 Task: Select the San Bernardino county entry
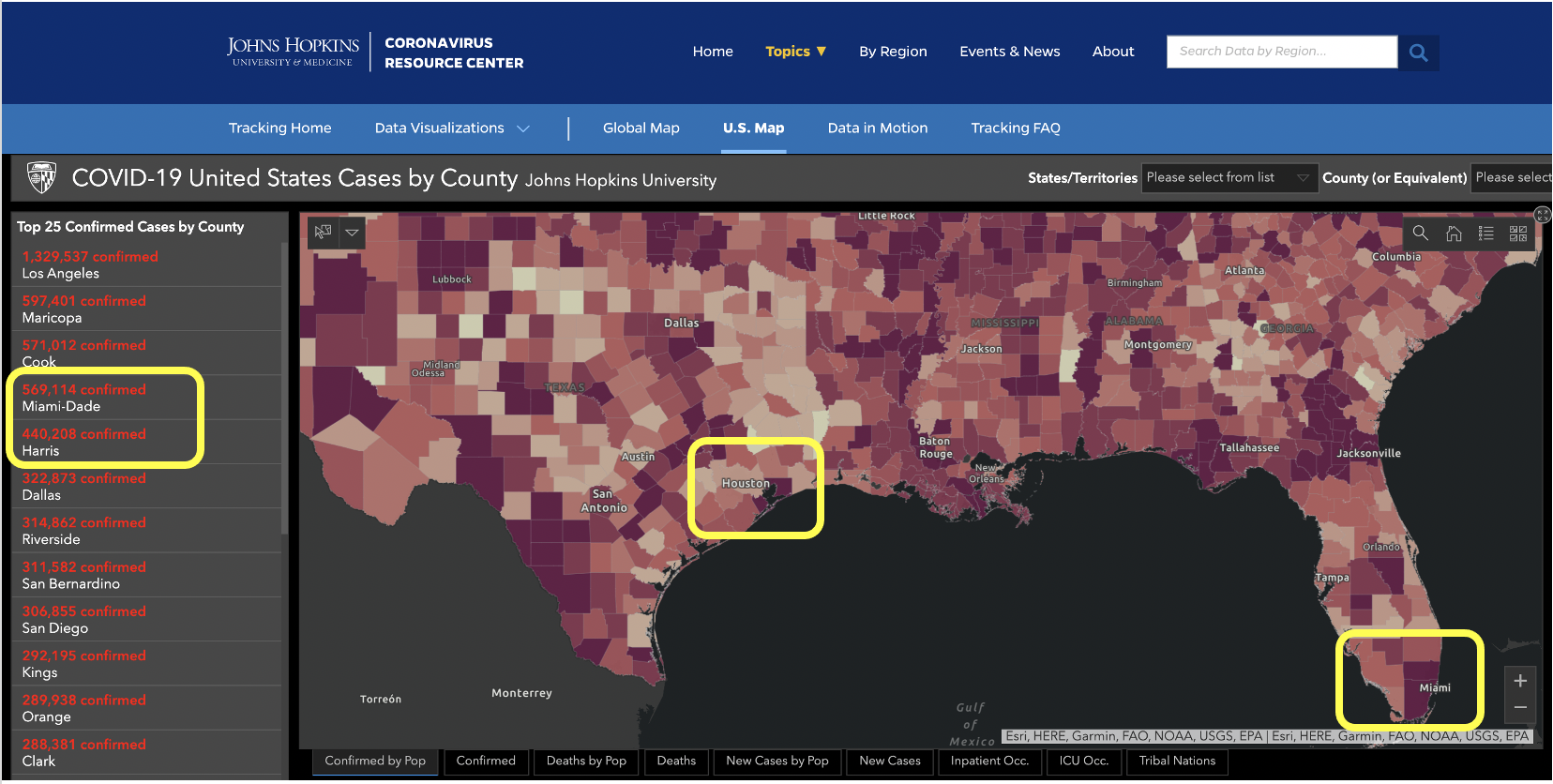point(148,575)
